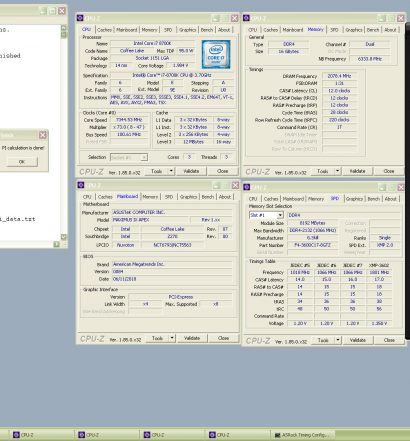Click the Code Name value 'Coffee Lake' in CPU window

tap(132, 51)
